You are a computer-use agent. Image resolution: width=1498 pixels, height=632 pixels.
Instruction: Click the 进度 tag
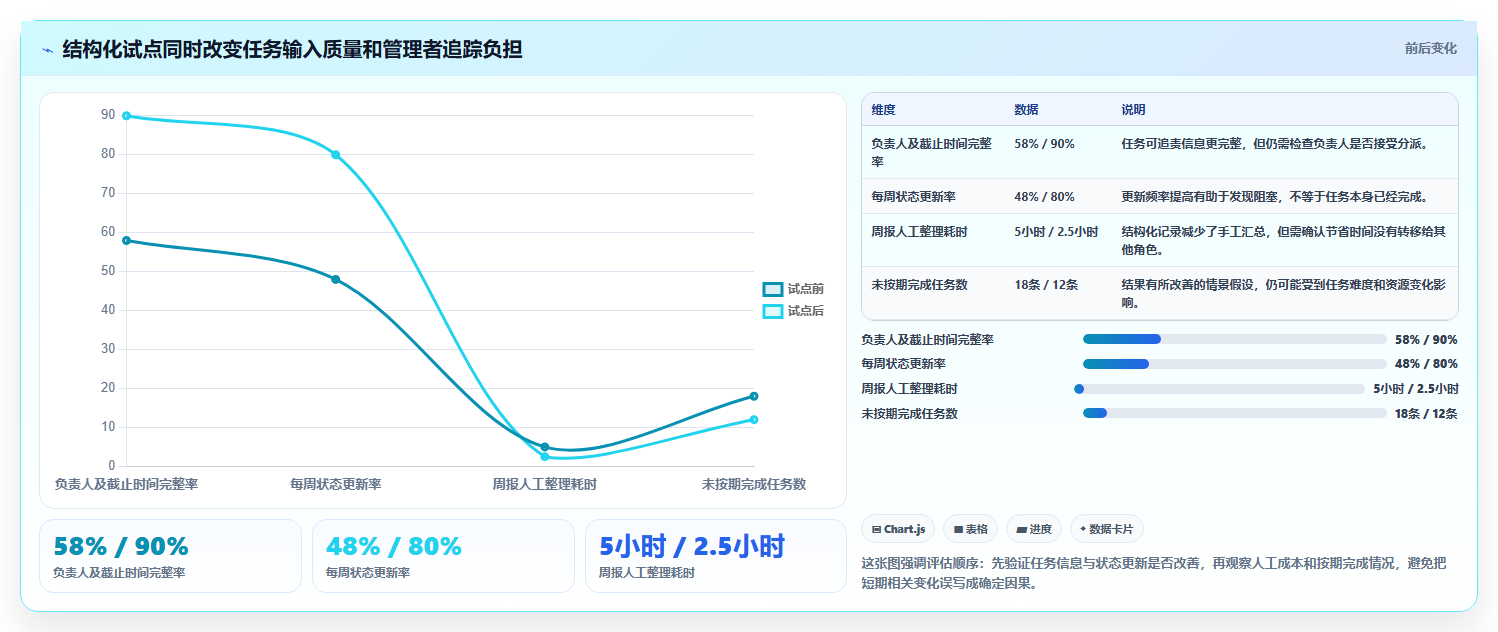[x=1034, y=529]
